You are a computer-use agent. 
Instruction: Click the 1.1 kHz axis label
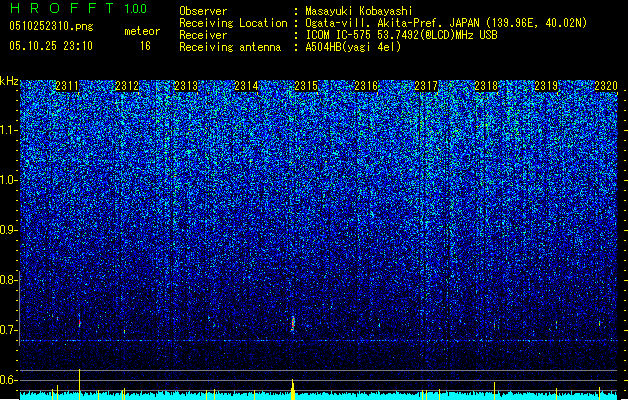click(x=9, y=130)
